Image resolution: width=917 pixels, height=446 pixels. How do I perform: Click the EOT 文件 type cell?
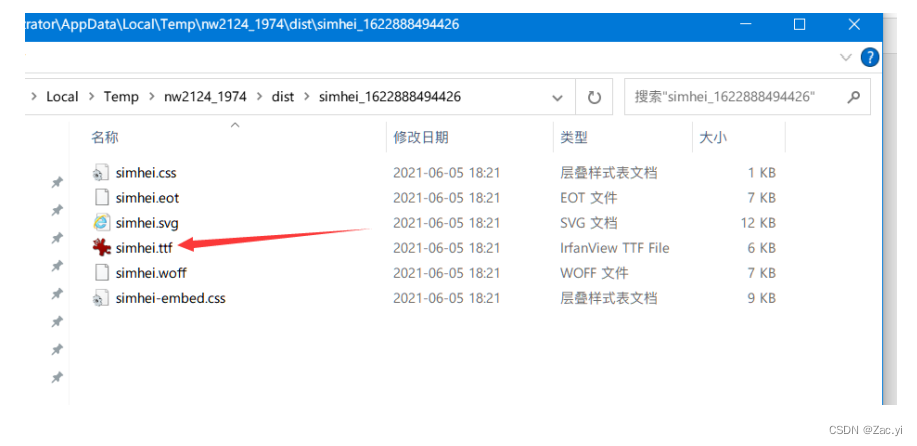588,198
